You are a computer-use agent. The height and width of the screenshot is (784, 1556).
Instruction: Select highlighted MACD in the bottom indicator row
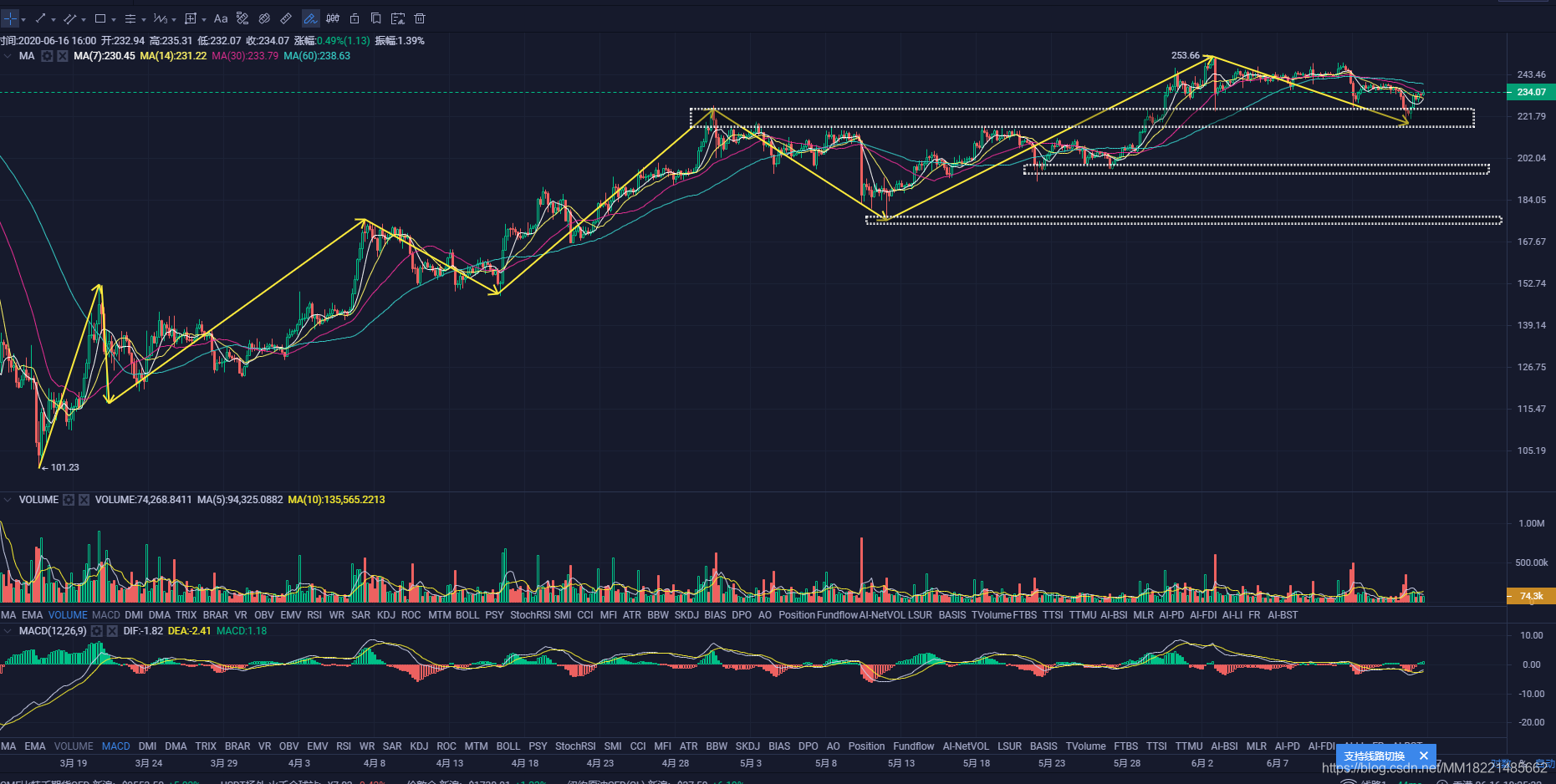(116, 746)
